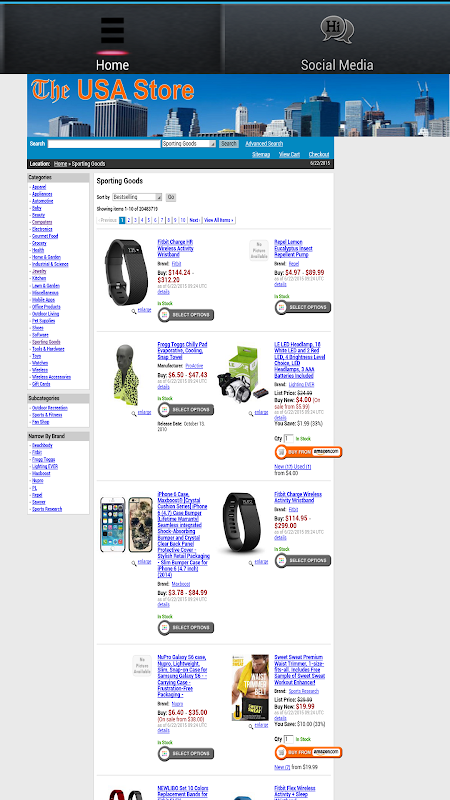Image resolution: width=450 pixels, height=800 pixels.
Task: Expand the Sort by Bestselling dropdown
Action: [137, 197]
